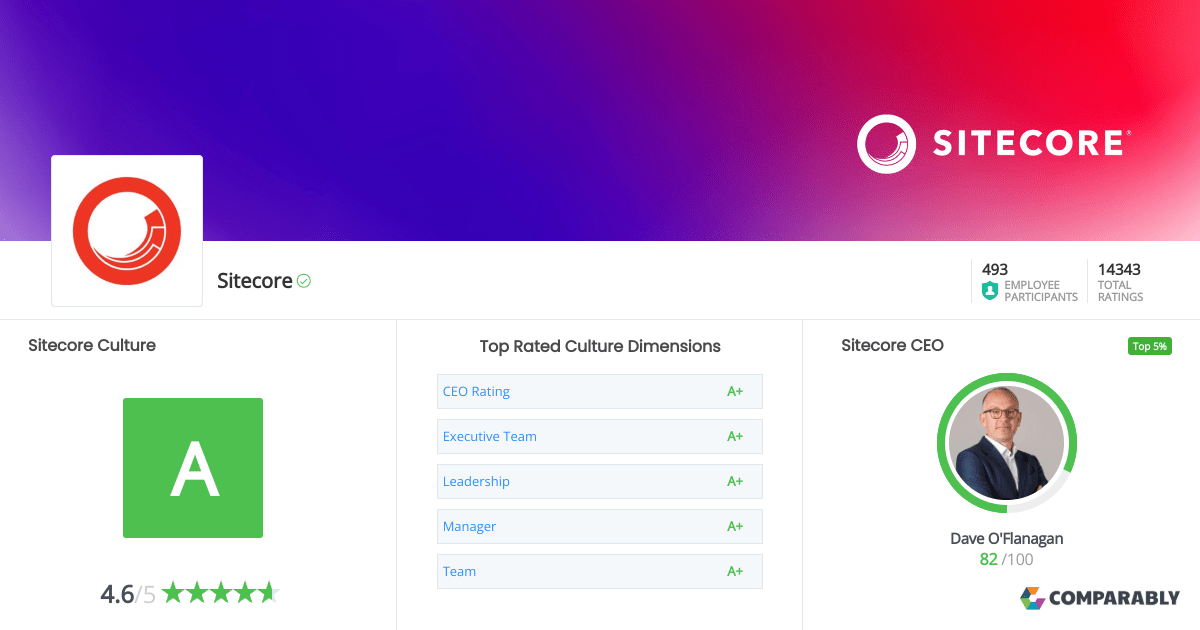
Task: Open the Comparably logo
Action: [1100, 598]
